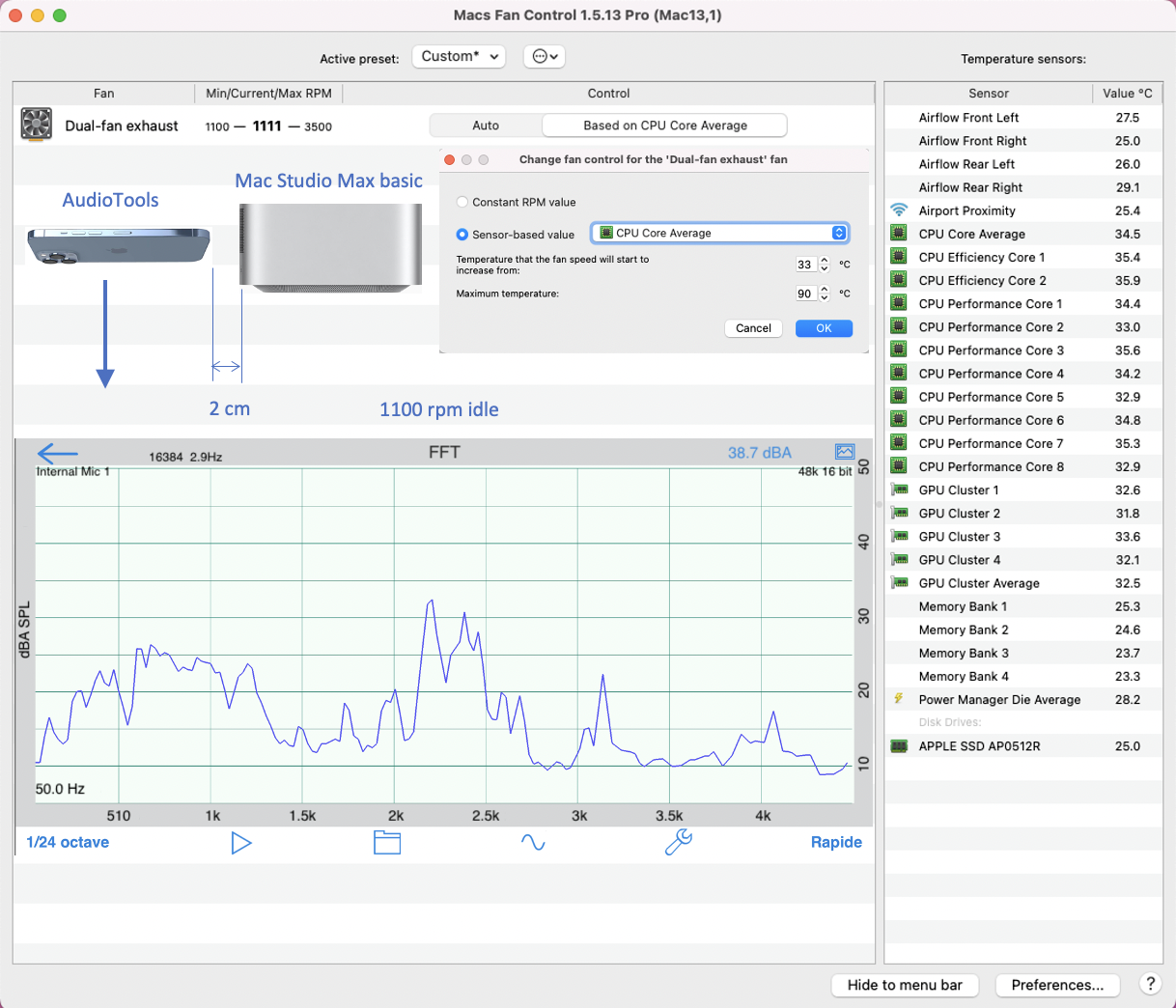Click the chip icon inside the sensor dropdown
1176x1008 pixels.
[x=606, y=233]
